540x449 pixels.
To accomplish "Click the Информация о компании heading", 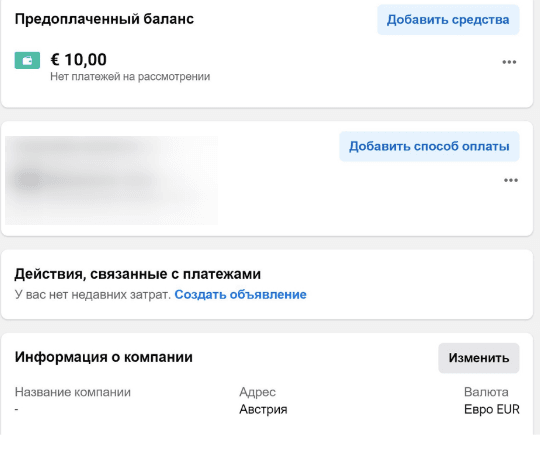I will tap(104, 357).
